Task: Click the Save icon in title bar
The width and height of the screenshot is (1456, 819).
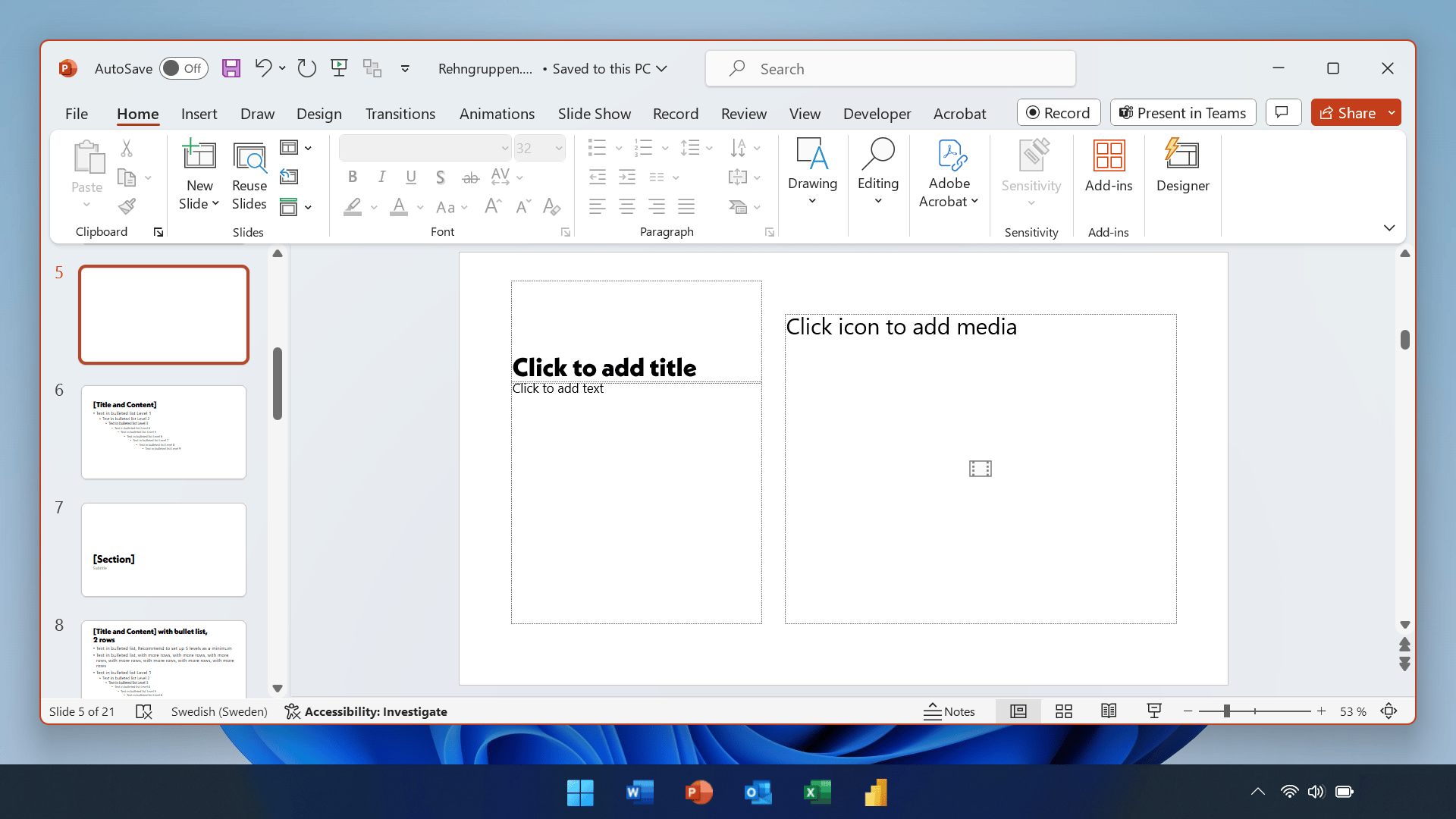Action: tap(231, 68)
